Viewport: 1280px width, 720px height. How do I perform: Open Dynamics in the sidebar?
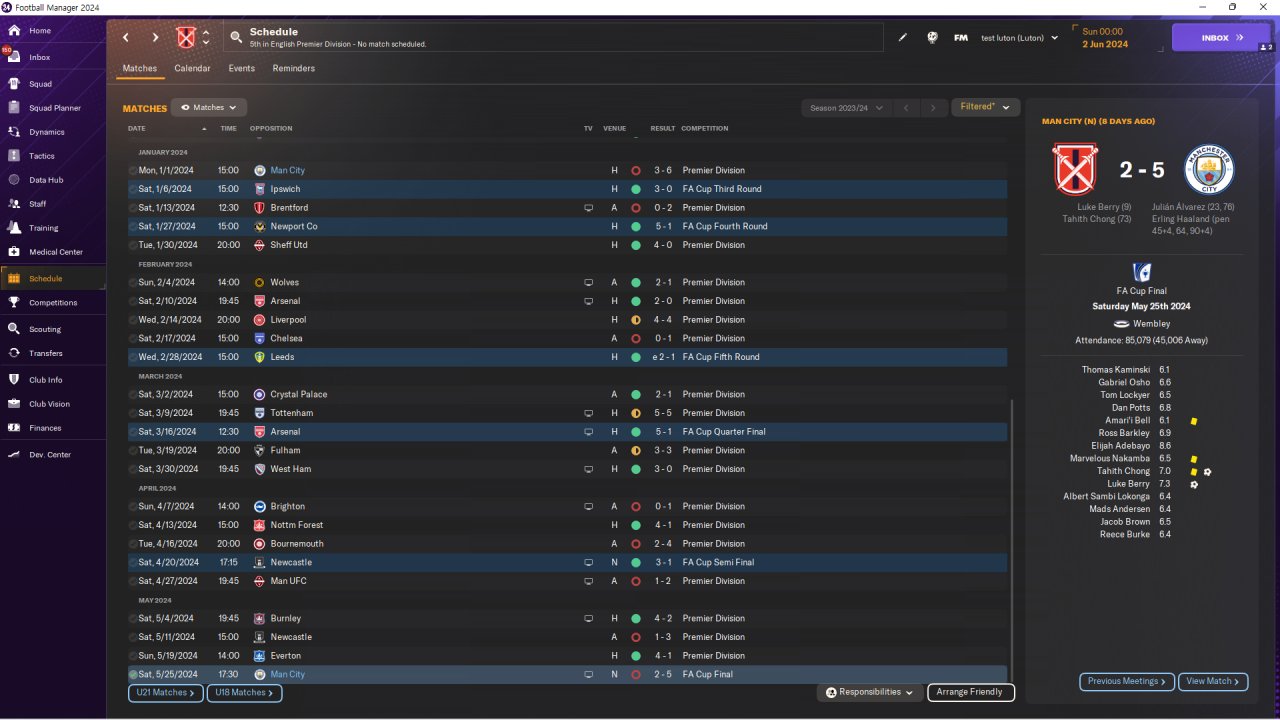click(x=46, y=132)
